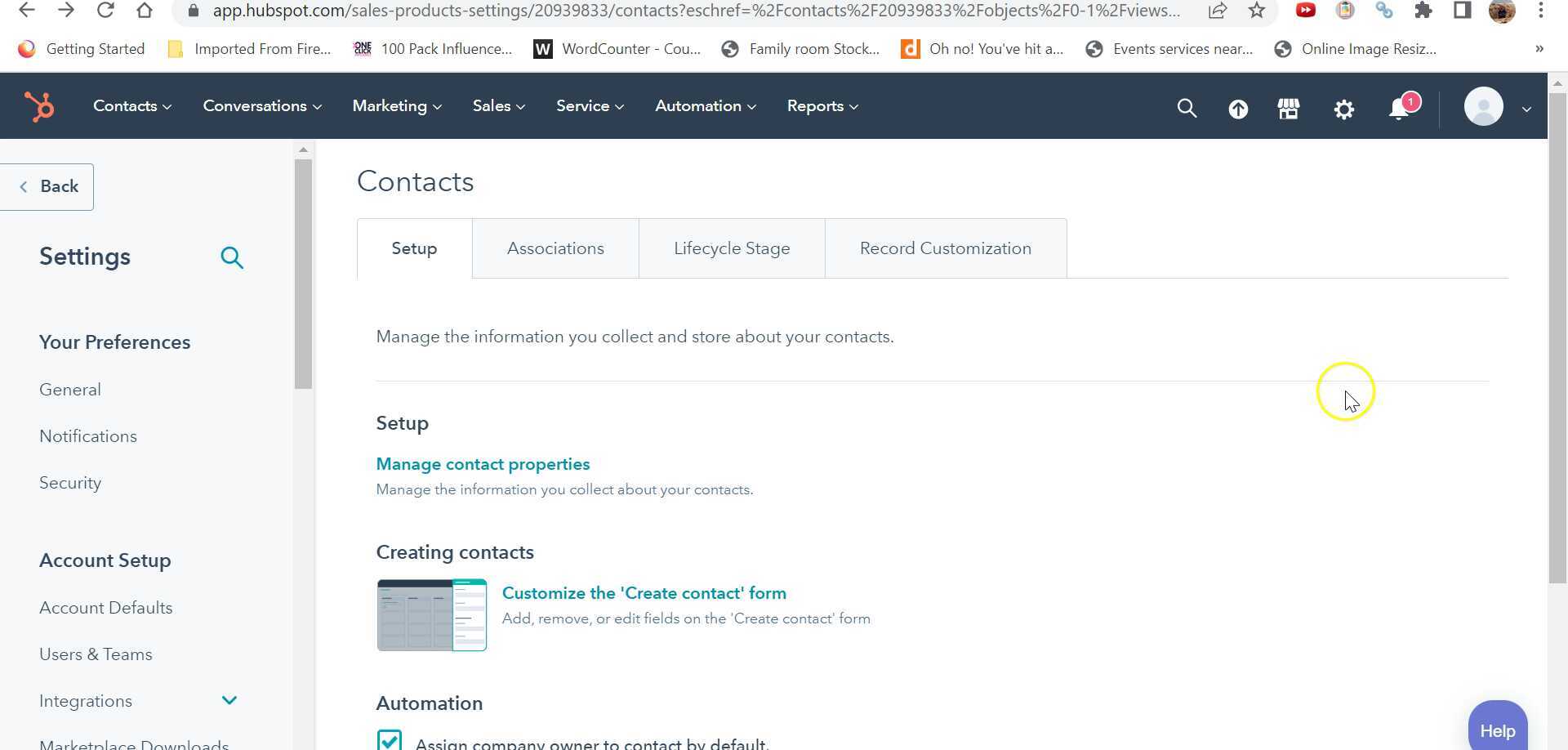Click the Create contact form preview thumbnail
The image size is (1568, 750).
(x=431, y=615)
